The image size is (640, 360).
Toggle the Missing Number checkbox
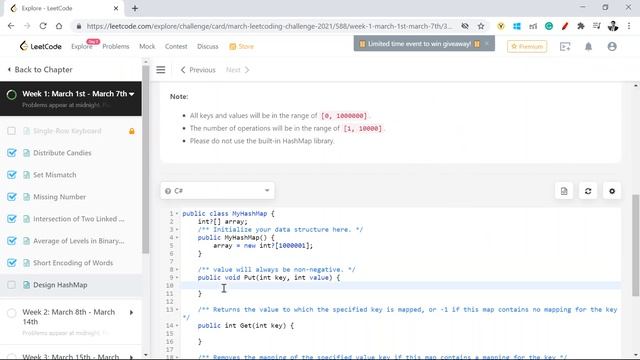point(11,197)
